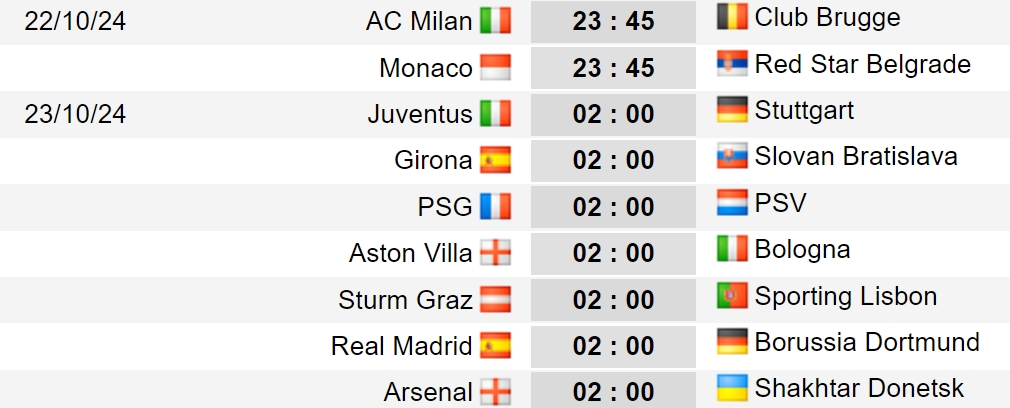Click the Serbian flag beside Red Star Belgrade
The width and height of the screenshot is (1010, 408).
click(732, 63)
